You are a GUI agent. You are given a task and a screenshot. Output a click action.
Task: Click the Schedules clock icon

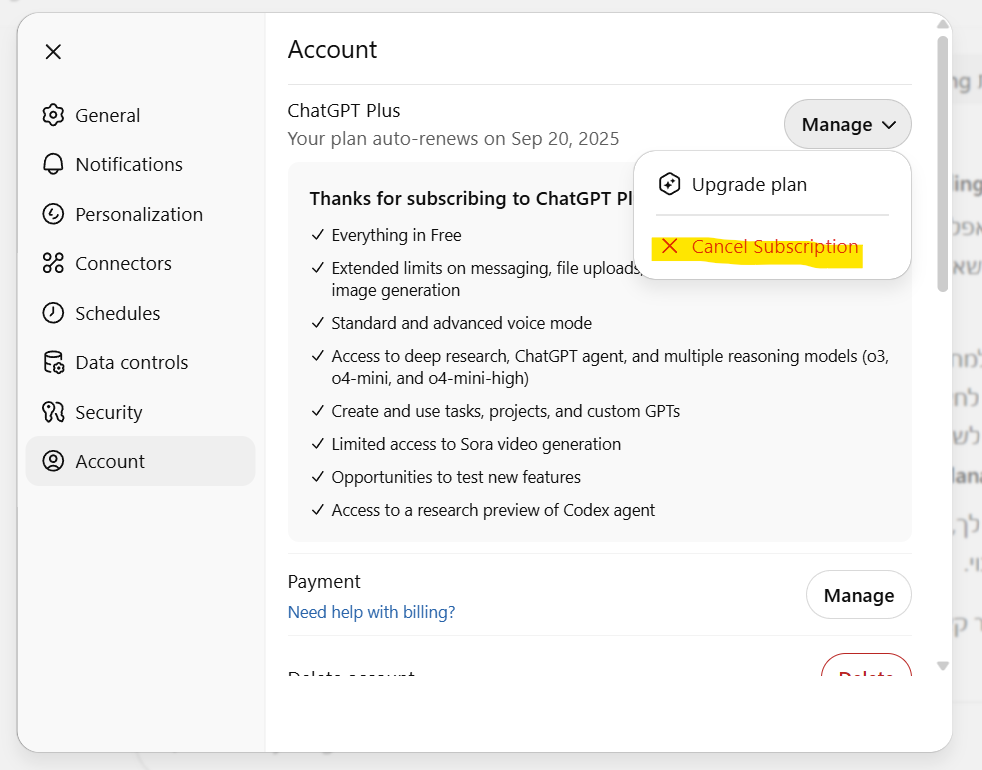click(x=53, y=313)
